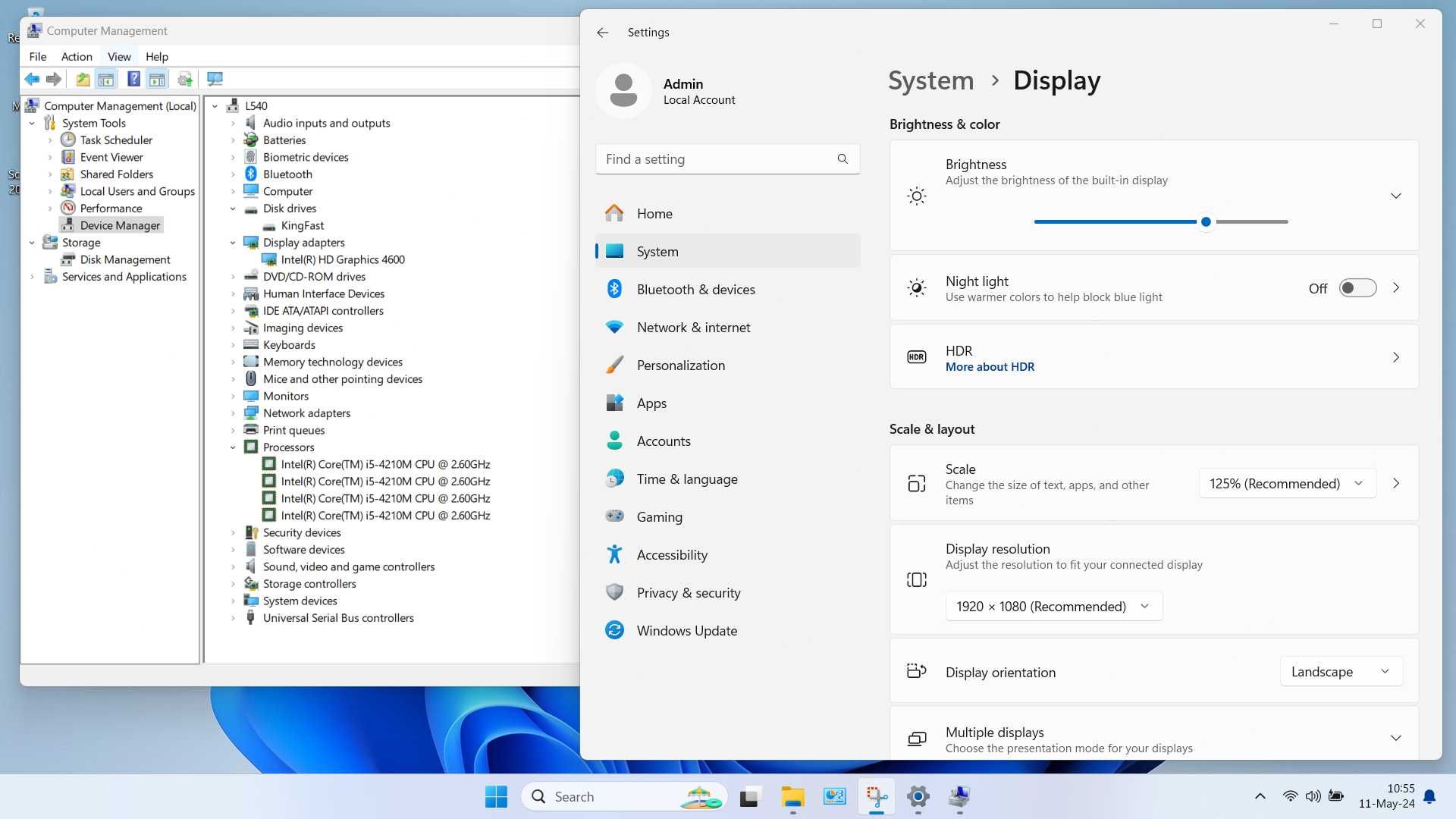Select Intel(R) HD Graphics 4600 device

click(343, 259)
